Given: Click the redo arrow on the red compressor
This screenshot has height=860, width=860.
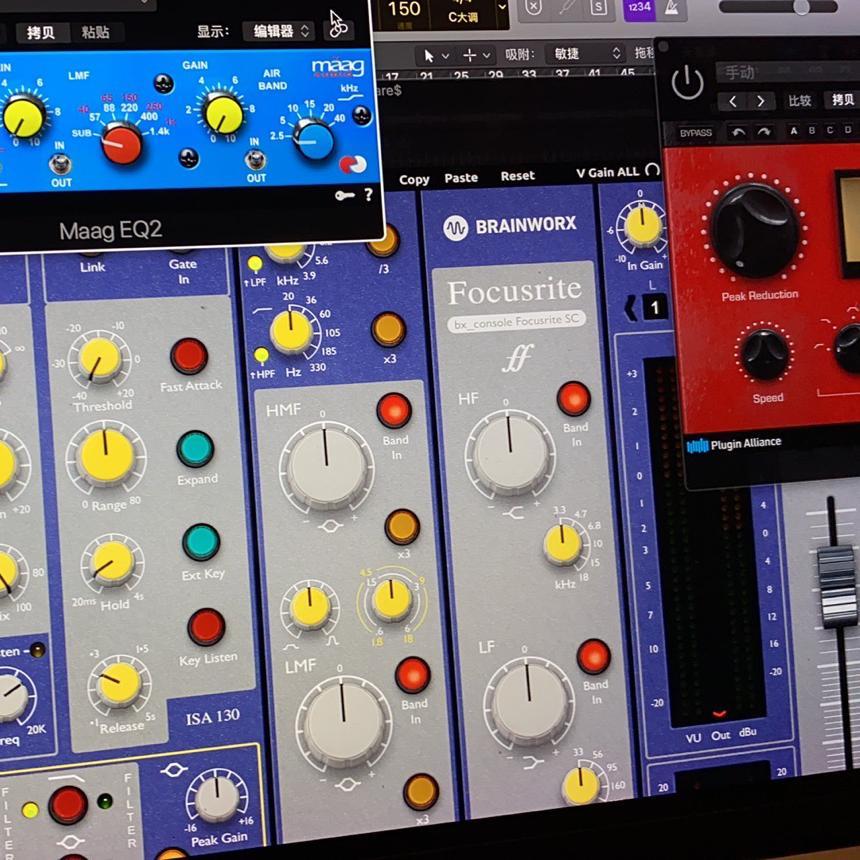Looking at the screenshot, I should [x=763, y=132].
